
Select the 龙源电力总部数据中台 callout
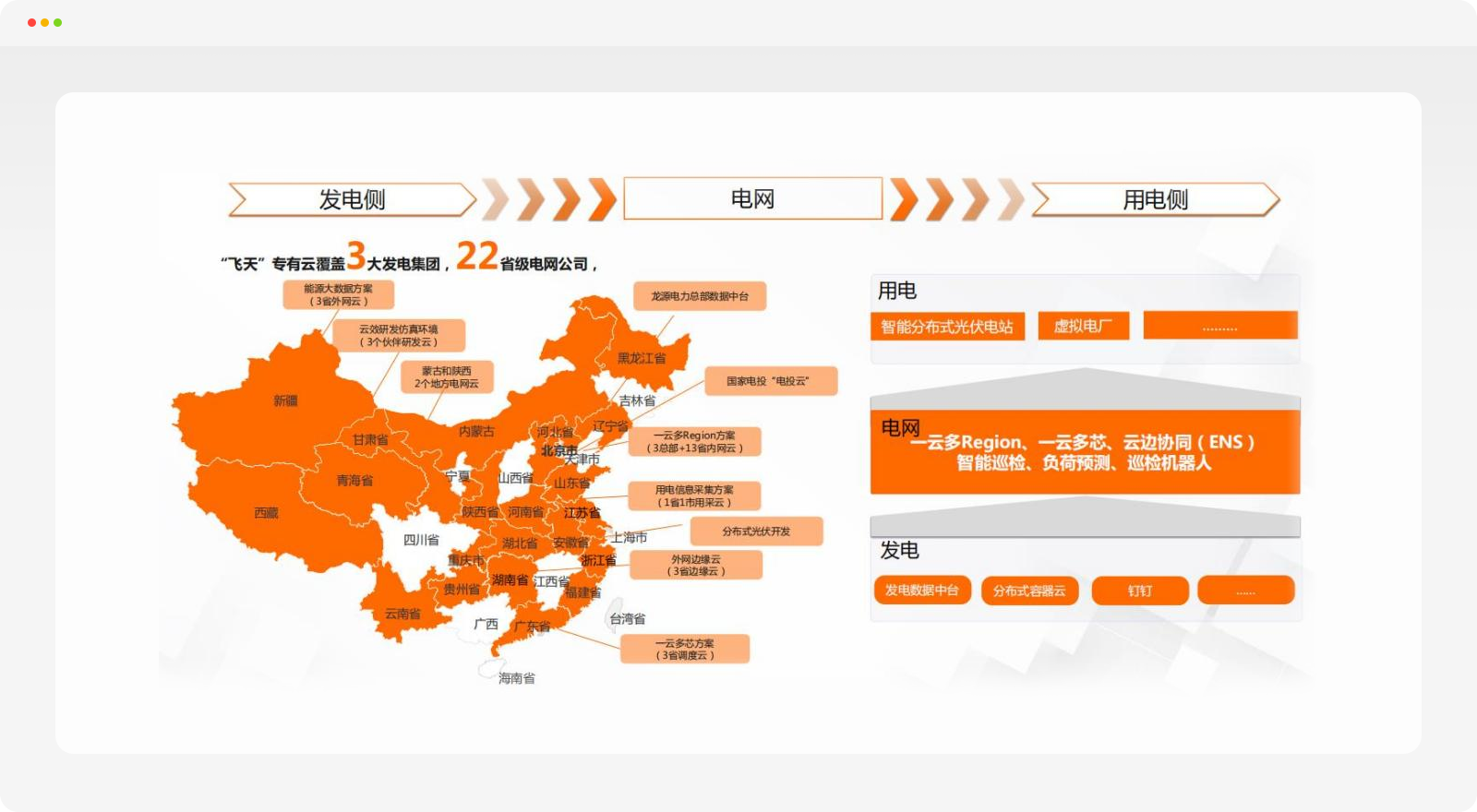[700, 296]
